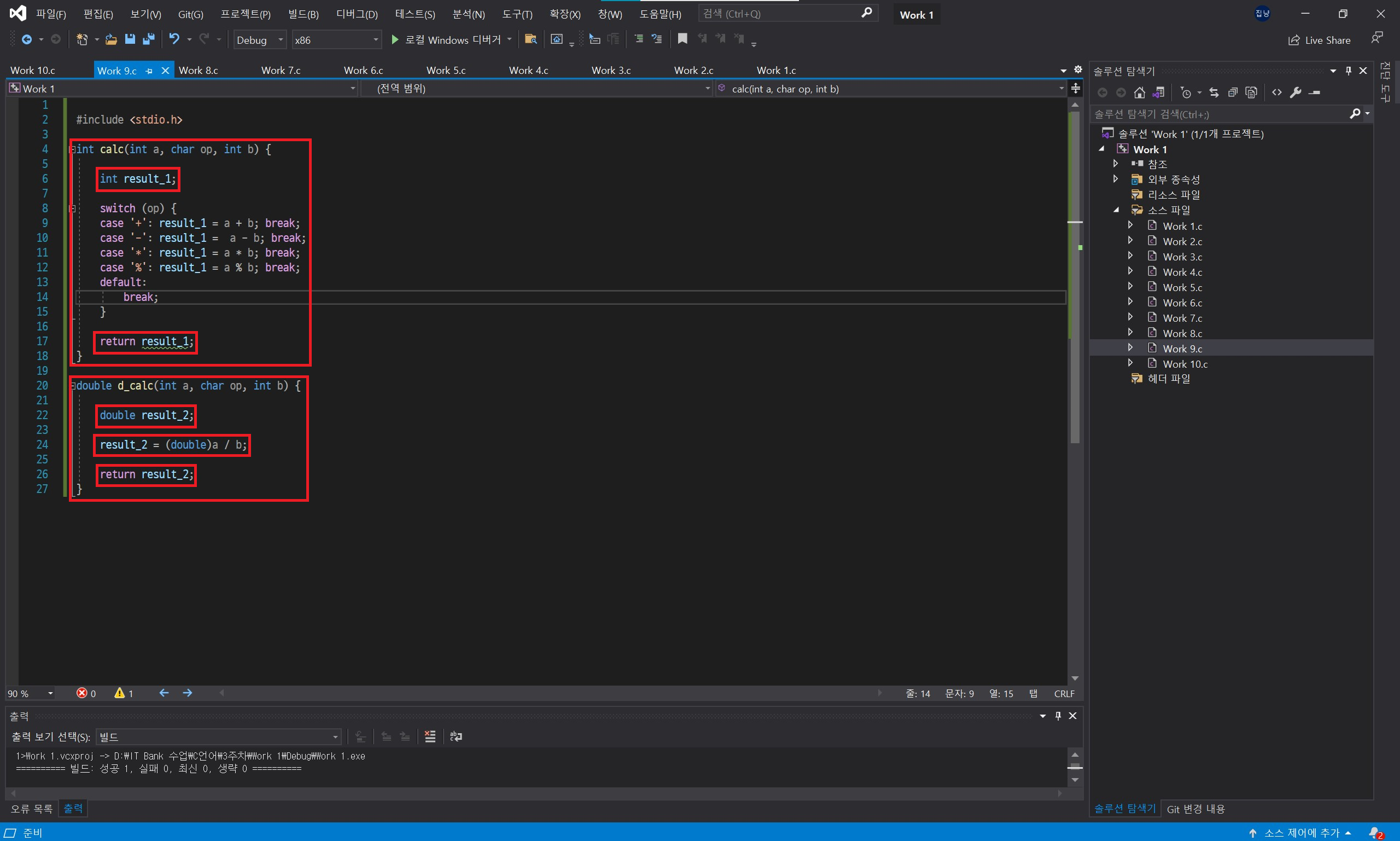Open properties wrench icon in Solution Explorer
Screen dimensions: 1400x841
[x=1296, y=92]
